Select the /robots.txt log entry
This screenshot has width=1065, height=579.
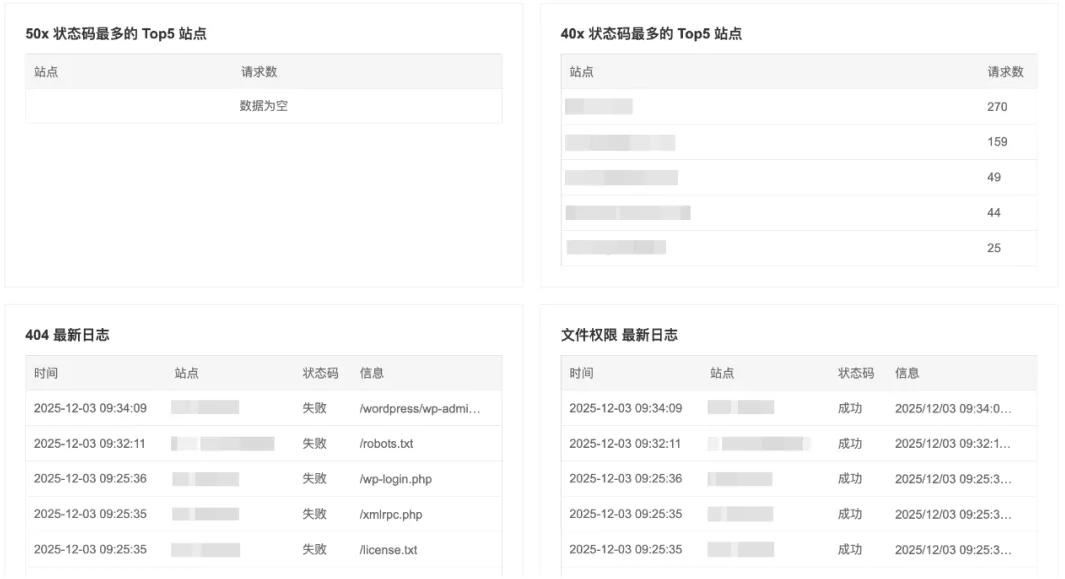tap(386, 443)
